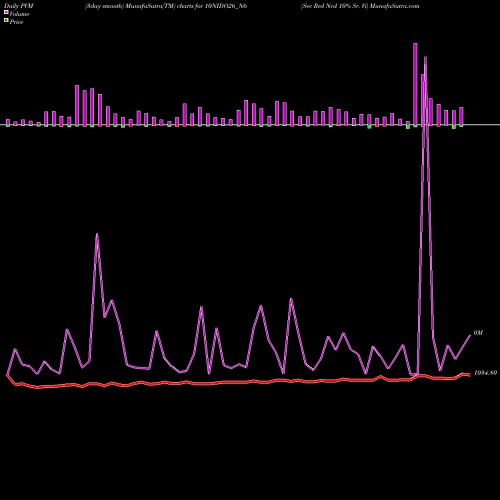The width and height of the screenshot is (500, 500).
Task: Click the Price legend color swatch
Action: (x=6, y=20)
